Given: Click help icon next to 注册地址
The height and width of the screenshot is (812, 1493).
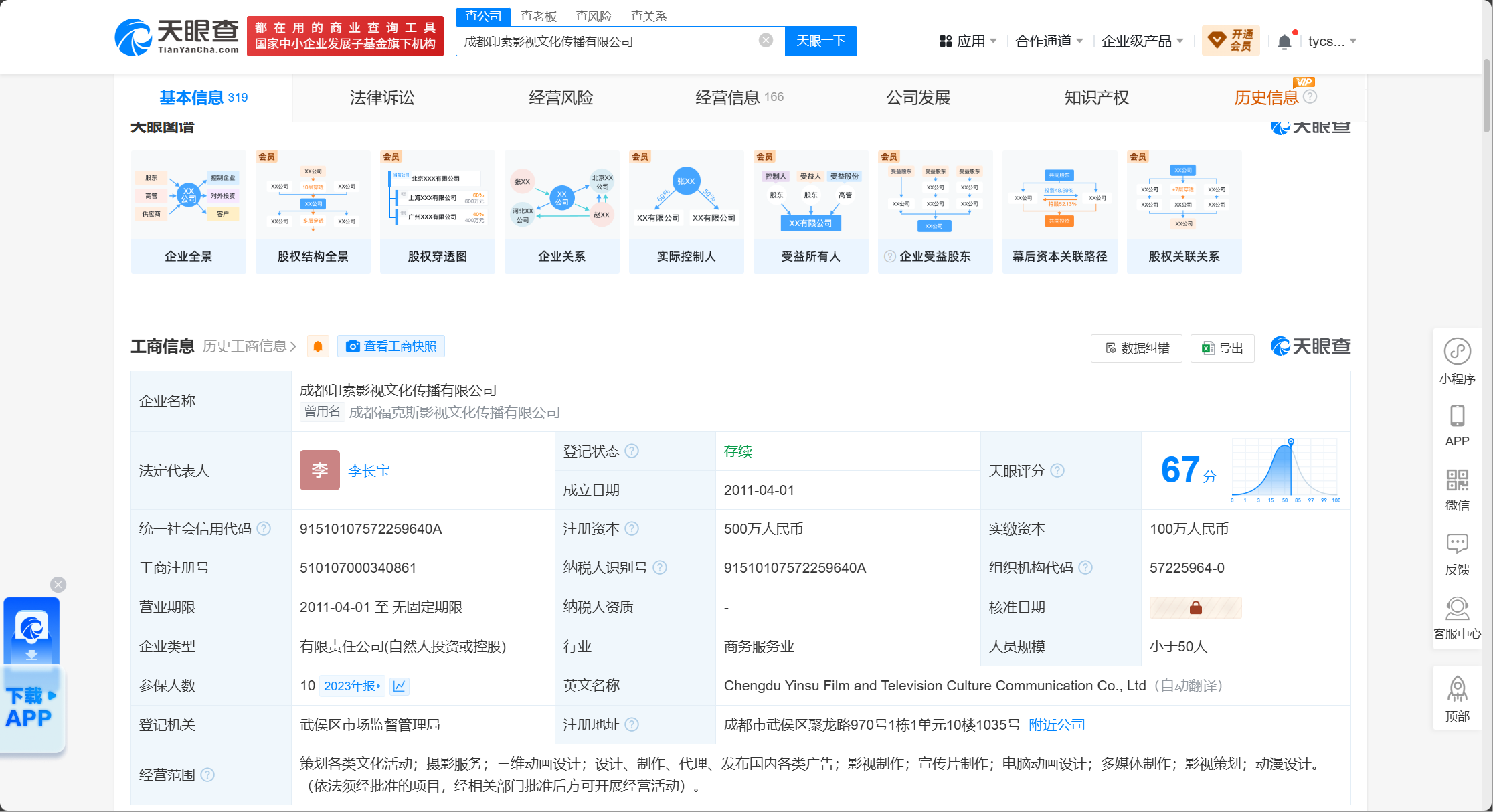Looking at the screenshot, I should (x=632, y=724).
